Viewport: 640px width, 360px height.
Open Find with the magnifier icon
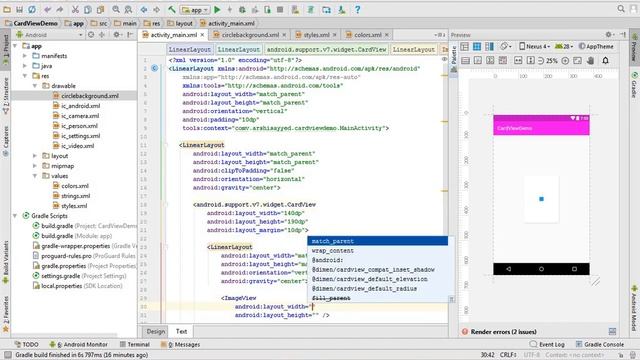[x=116, y=9]
